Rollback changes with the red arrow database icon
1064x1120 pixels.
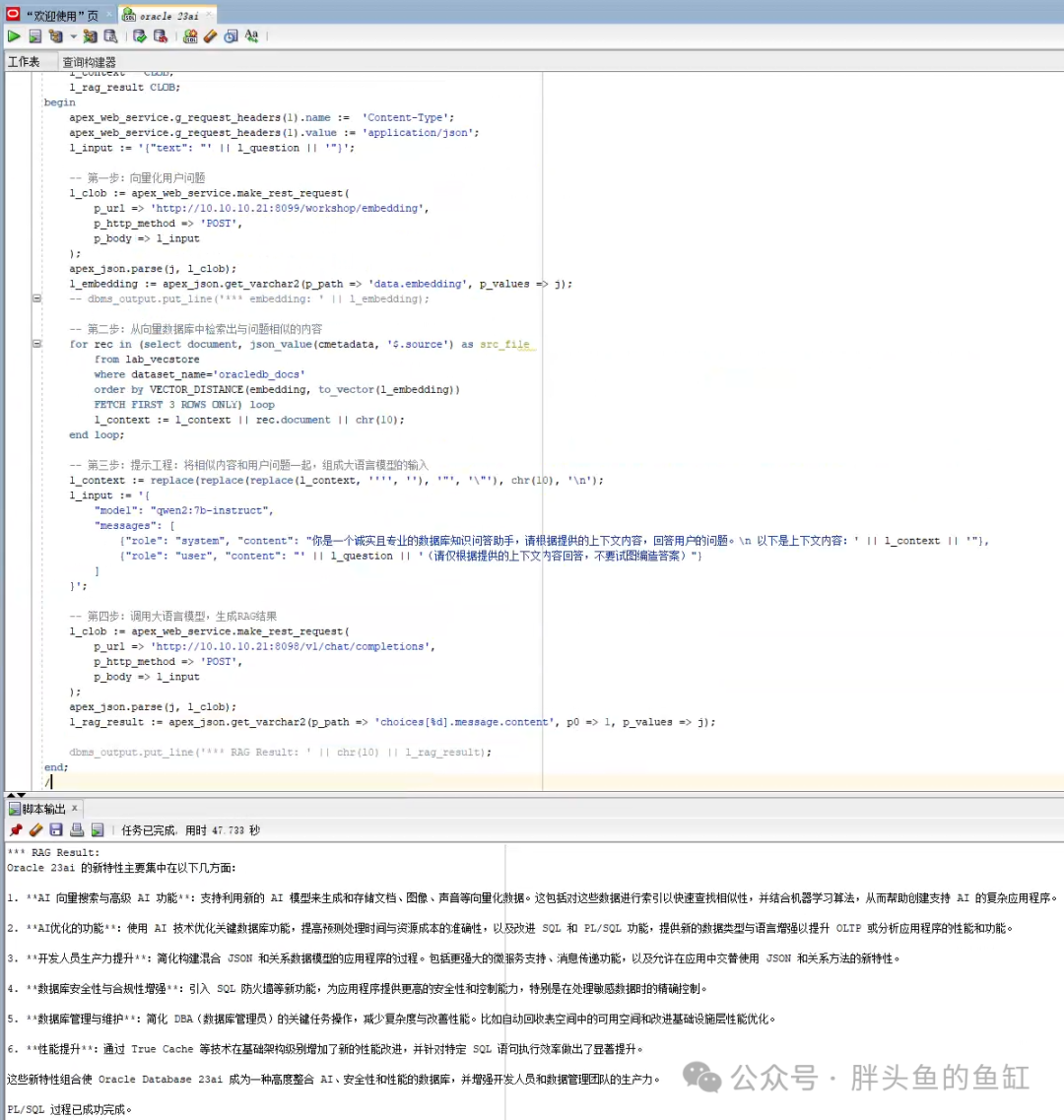coord(161,35)
